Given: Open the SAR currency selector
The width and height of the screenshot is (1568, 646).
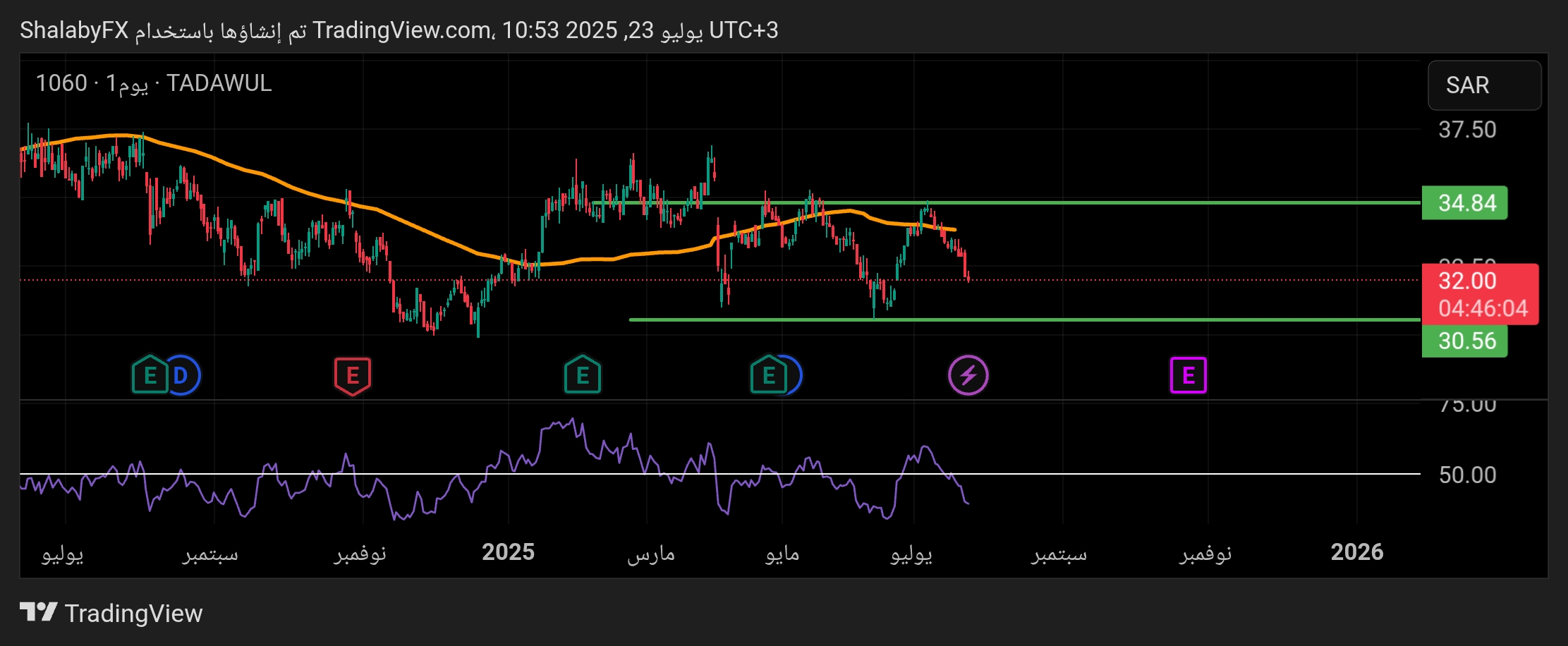Looking at the screenshot, I should click(1484, 85).
